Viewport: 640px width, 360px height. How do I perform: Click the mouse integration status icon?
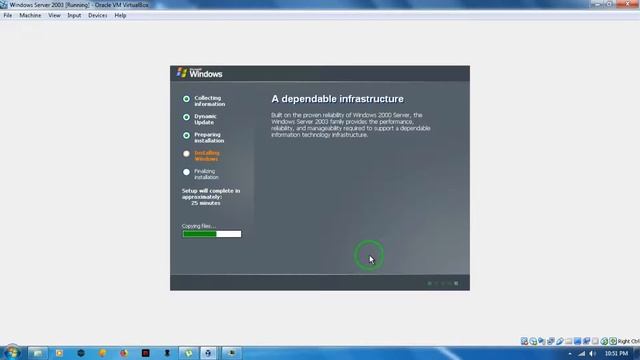pyautogui.click(x=604, y=341)
